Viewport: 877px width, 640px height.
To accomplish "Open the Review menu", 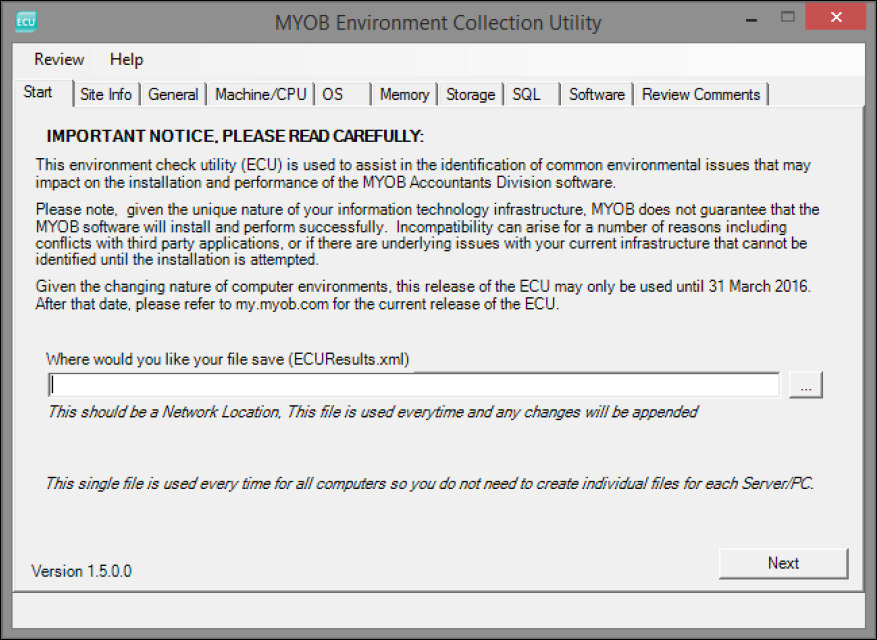I will pyautogui.click(x=59, y=59).
